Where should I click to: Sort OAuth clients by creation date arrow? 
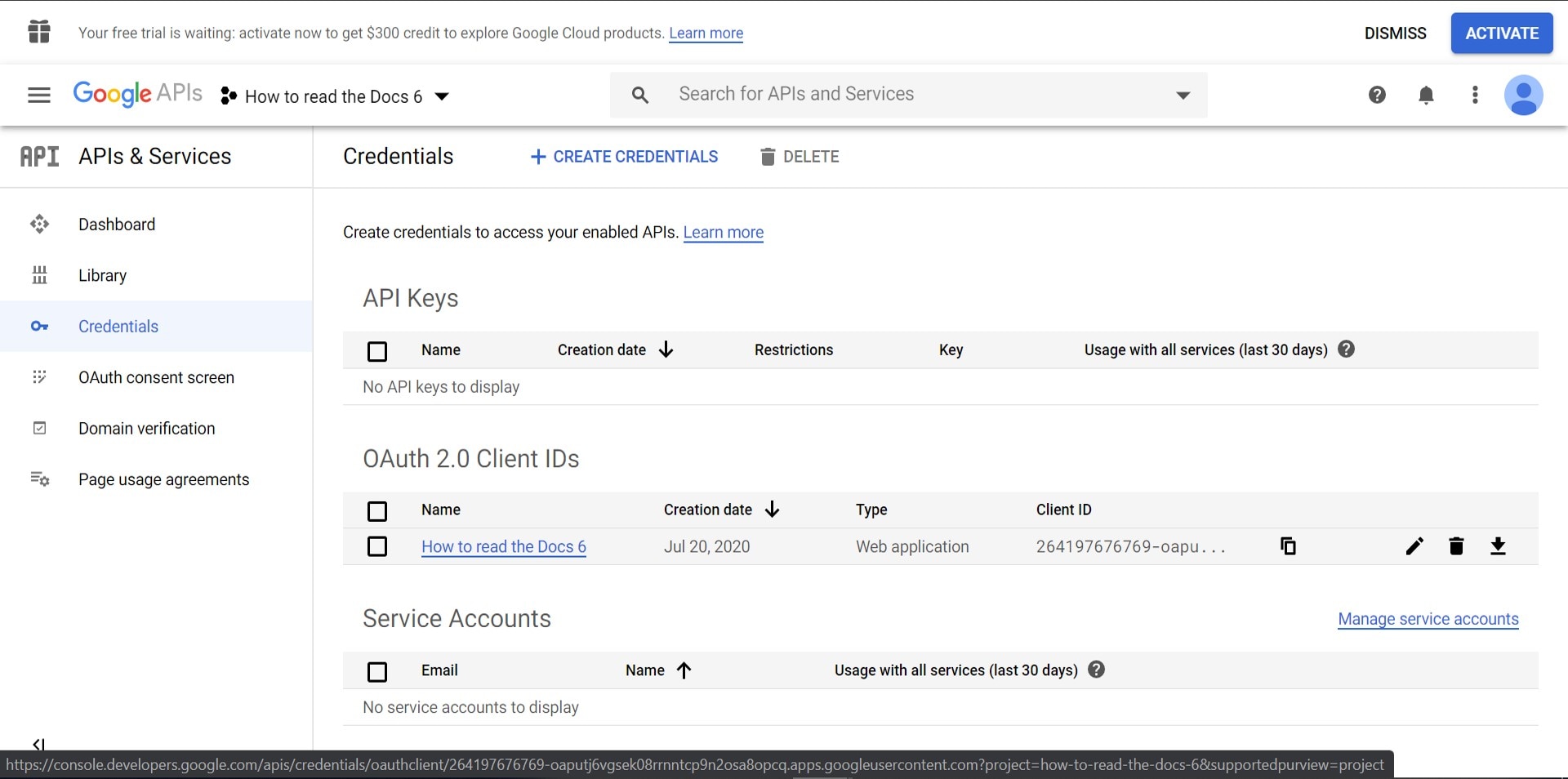772,510
